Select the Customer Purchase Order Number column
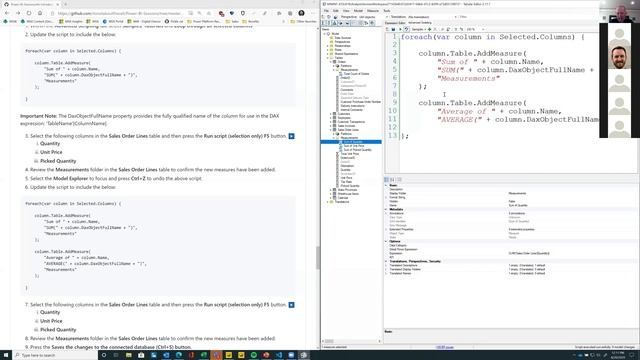The height and width of the screenshot is (360, 640). pos(360,102)
